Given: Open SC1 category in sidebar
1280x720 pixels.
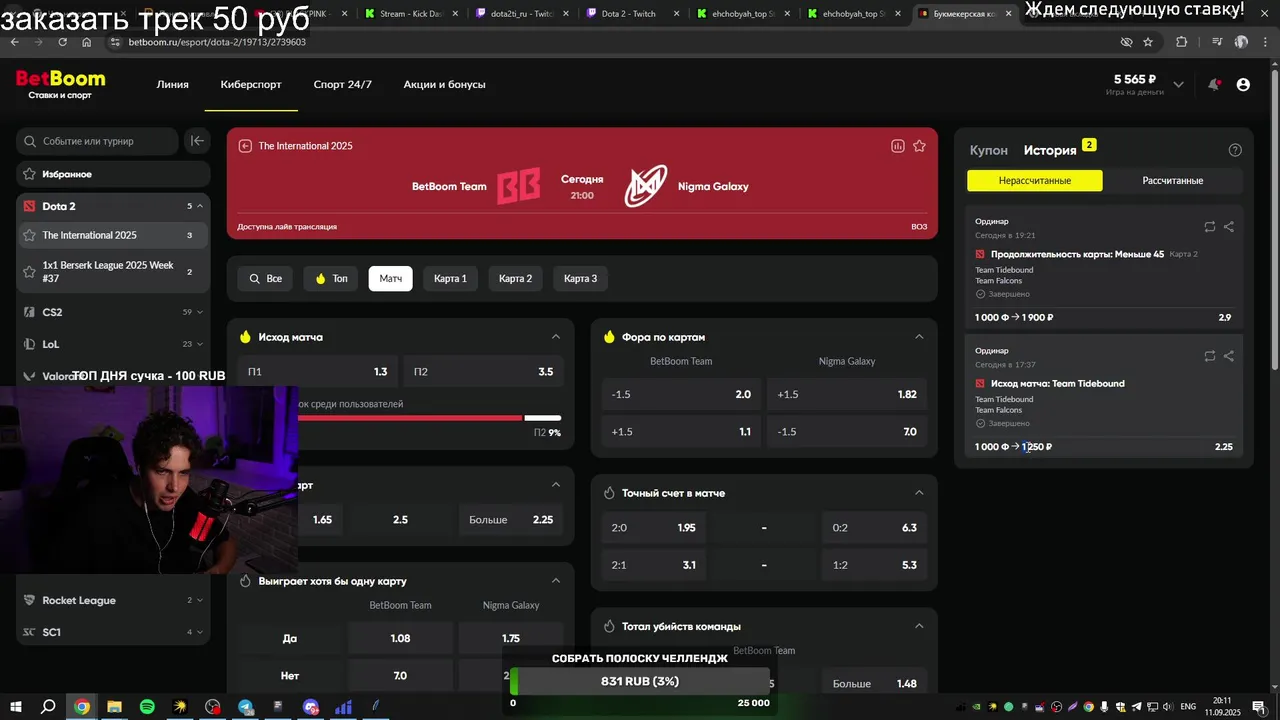Looking at the screenshot, I should click(x=112, y=632).
